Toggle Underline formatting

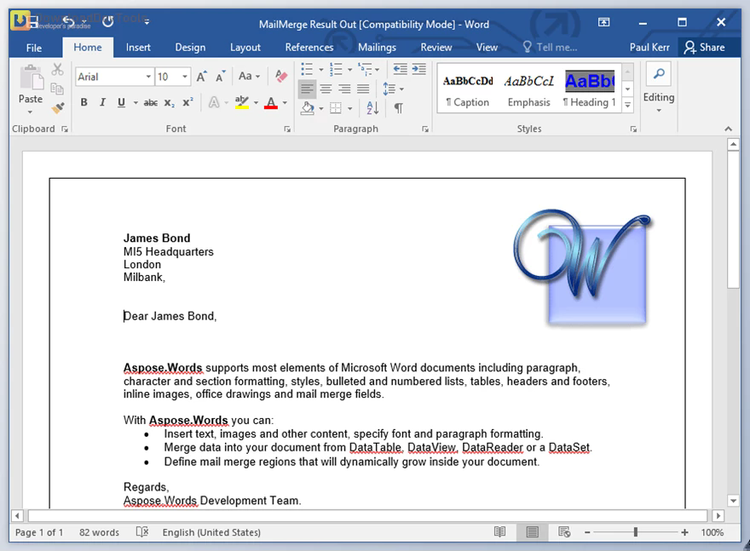pos(121,102)
